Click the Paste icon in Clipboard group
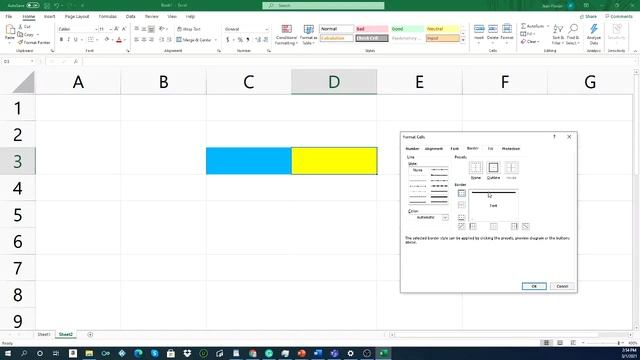Image resolution: width=640 pixels, height=360 pixels. pyautogui.click(x=10, y=29)
